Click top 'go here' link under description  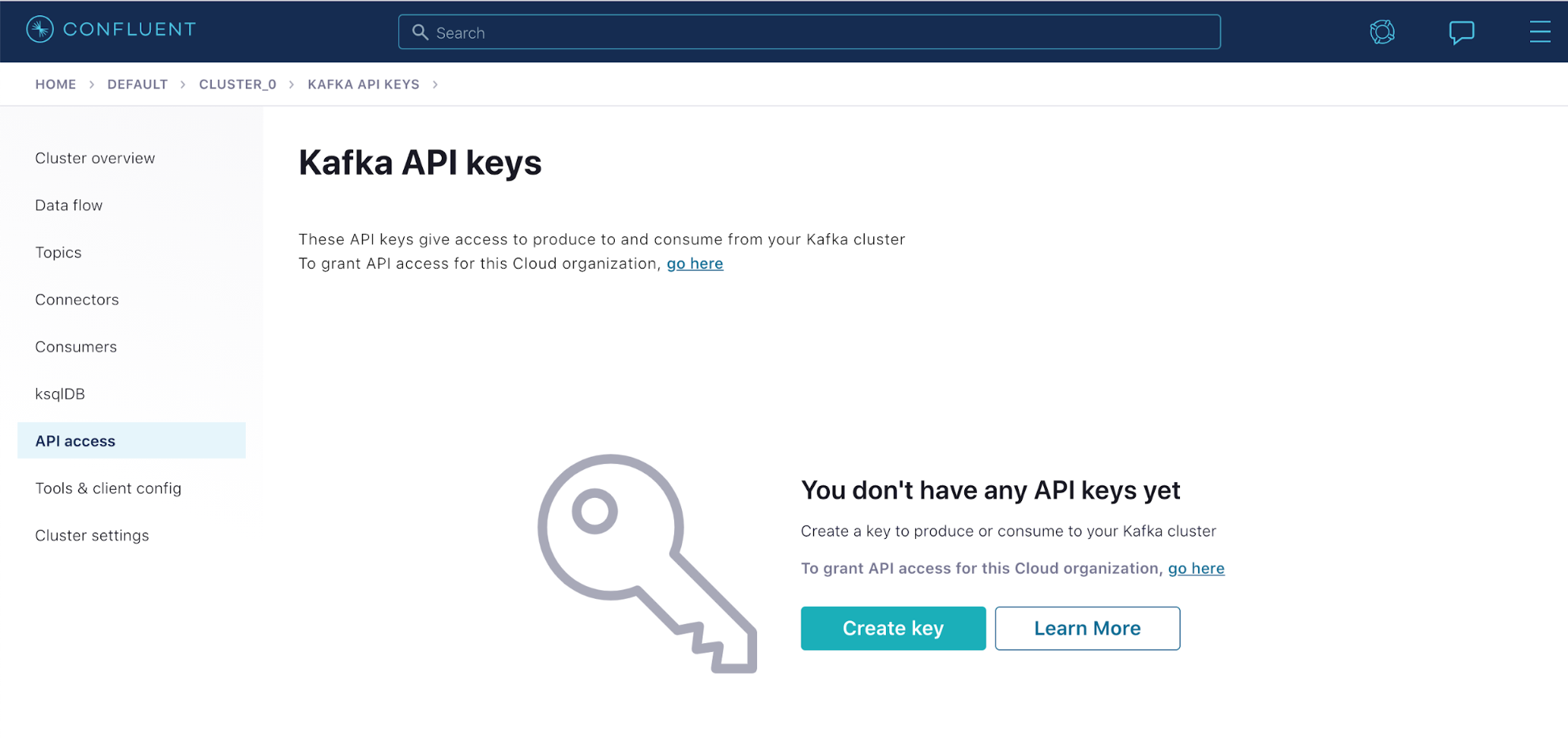[x=695, y=264]
